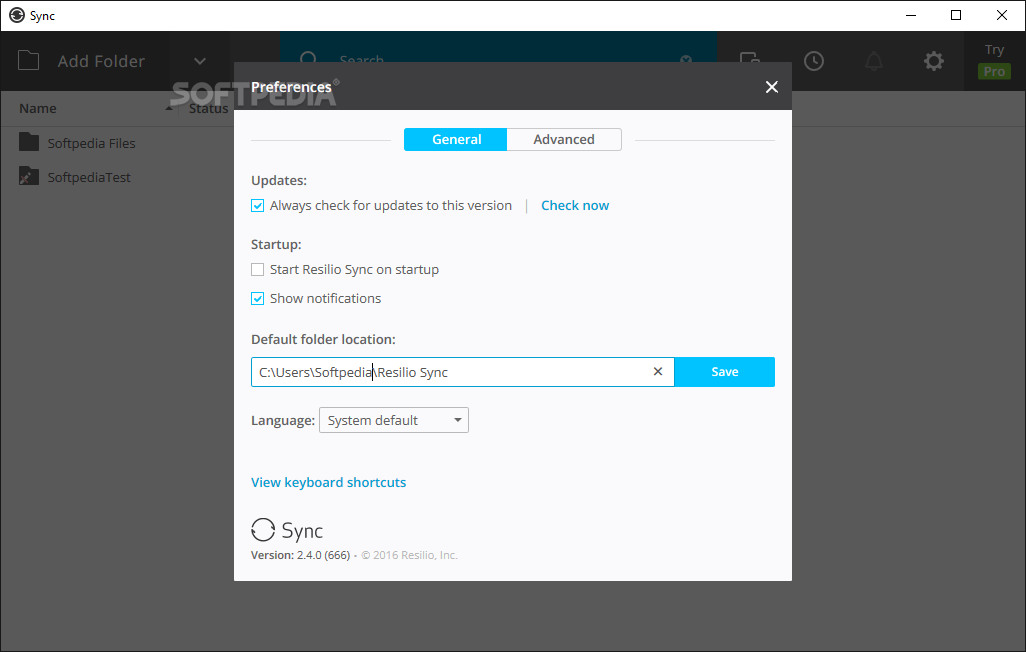The image size is (1026, 652).
Task: Select the SoftpediaTest folder row
Action: click(118, 177)
